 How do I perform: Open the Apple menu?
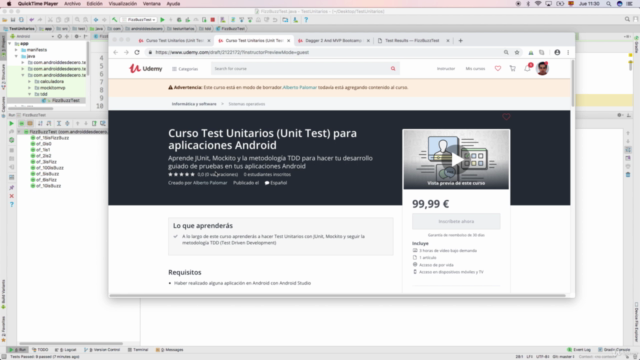click(9, 4)
